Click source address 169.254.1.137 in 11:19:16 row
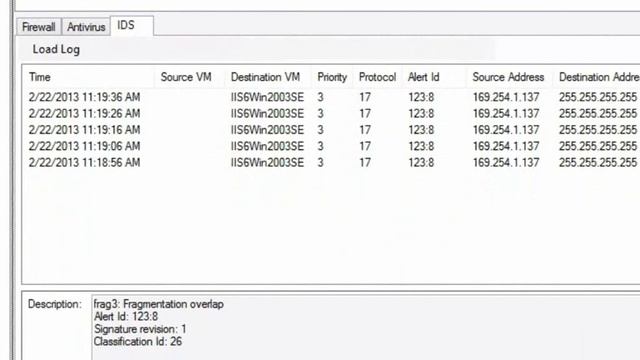This screenshot has width=640, height=360. (x=506, y=130)
